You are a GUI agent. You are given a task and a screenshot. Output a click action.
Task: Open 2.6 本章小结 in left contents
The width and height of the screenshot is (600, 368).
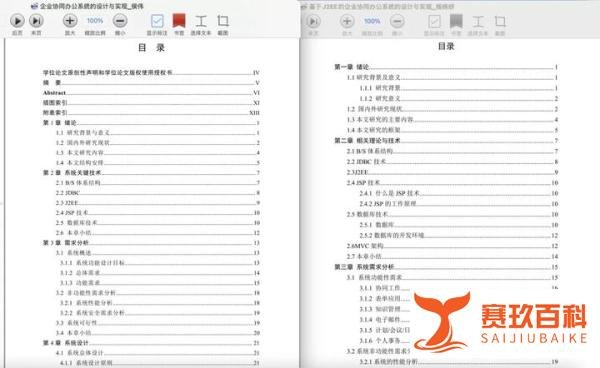tap(158, 233)
